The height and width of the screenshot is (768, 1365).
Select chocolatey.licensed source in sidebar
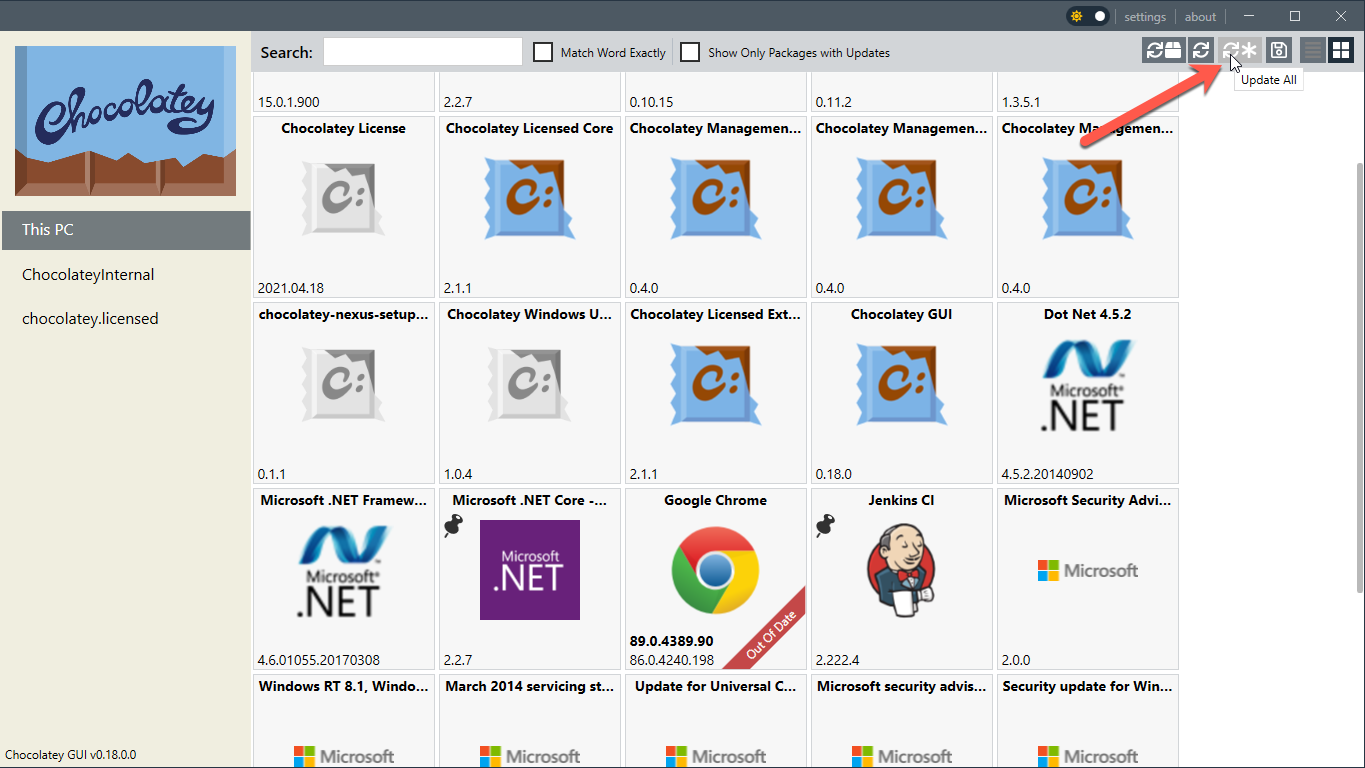tap(125, 319)
